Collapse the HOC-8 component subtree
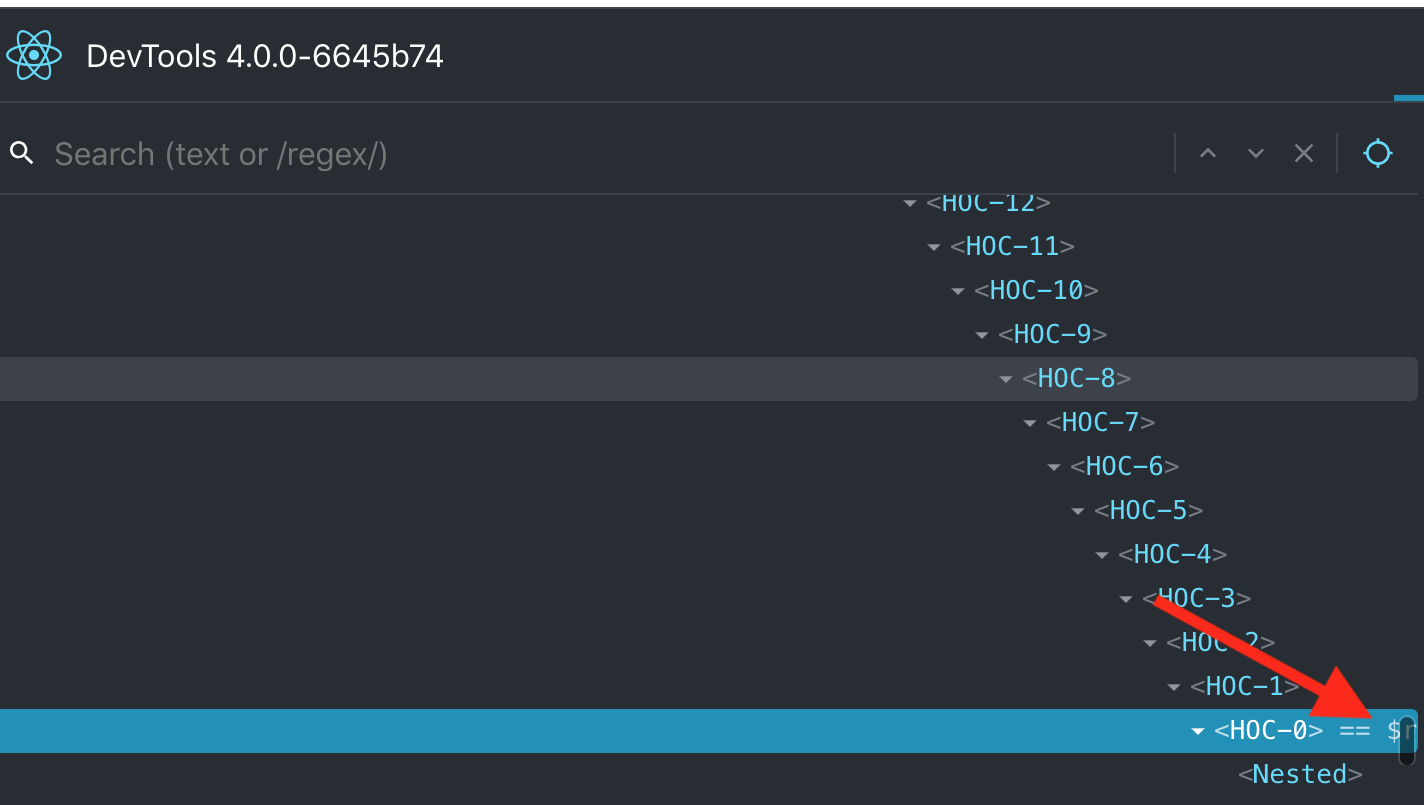 pos(1006,378)
